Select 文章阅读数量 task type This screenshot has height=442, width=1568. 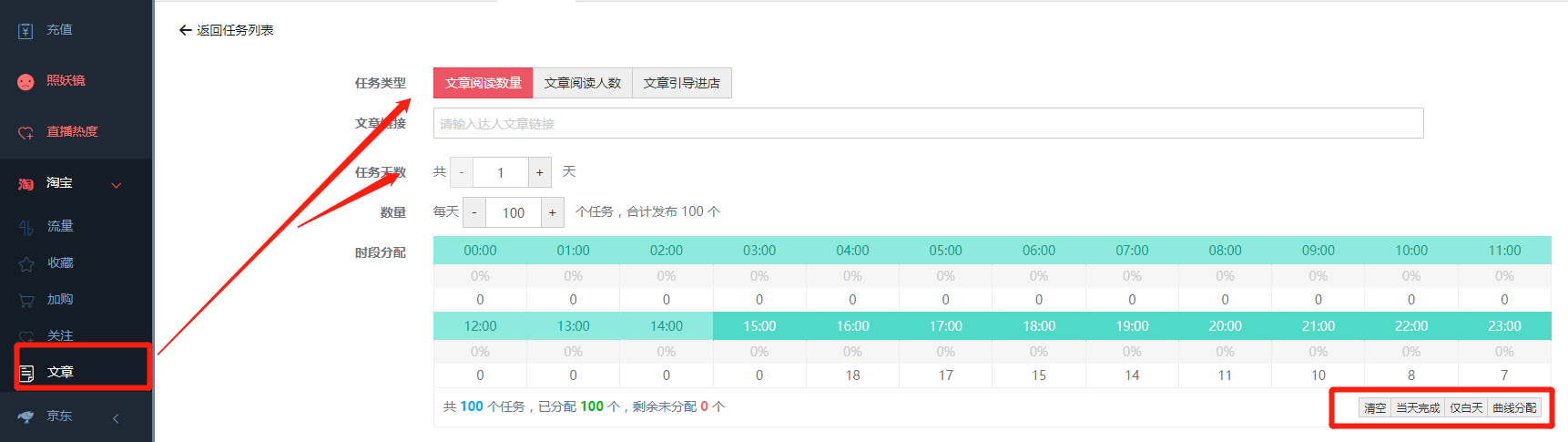coord(483,83)
